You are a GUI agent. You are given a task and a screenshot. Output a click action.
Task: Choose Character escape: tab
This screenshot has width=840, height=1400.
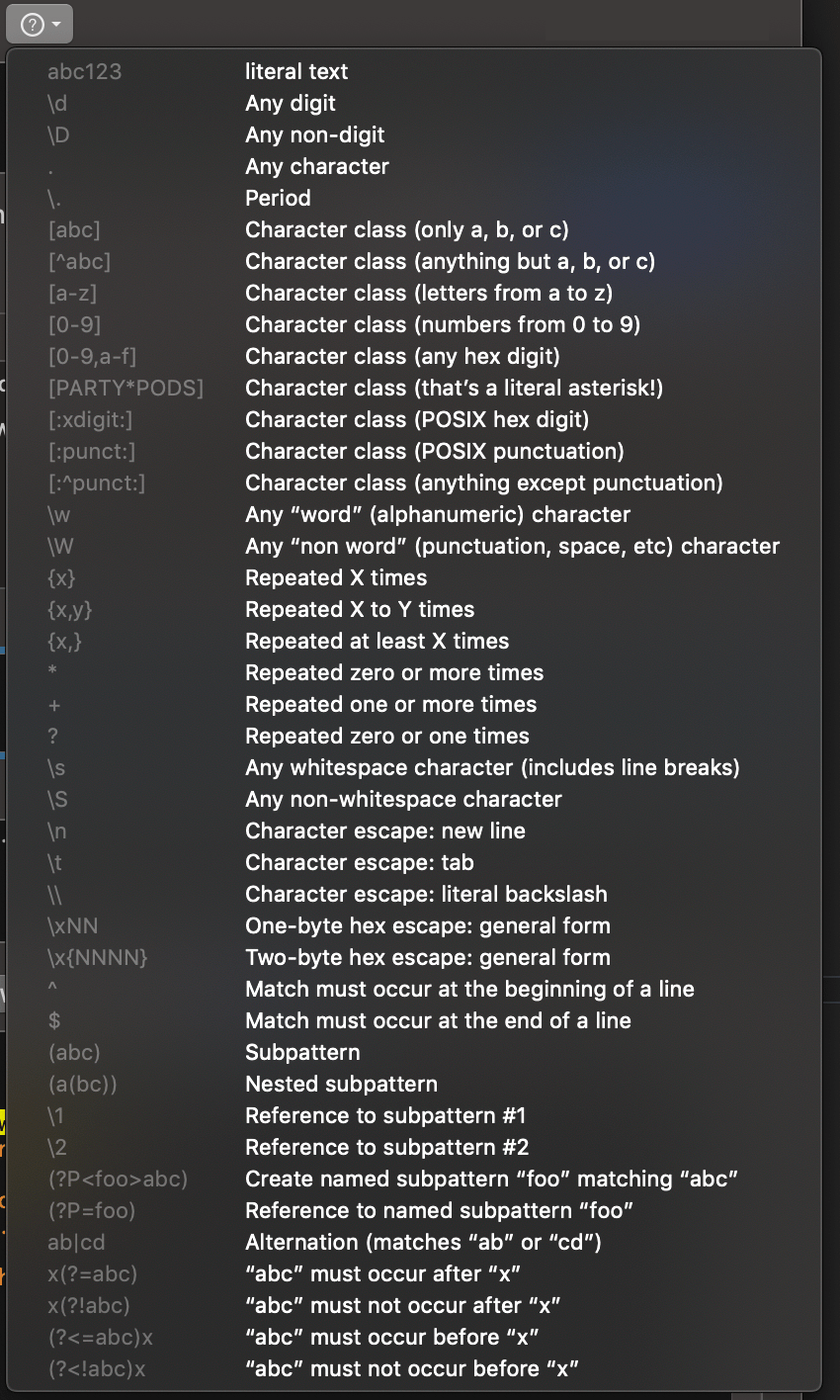[x=359, y=862]
